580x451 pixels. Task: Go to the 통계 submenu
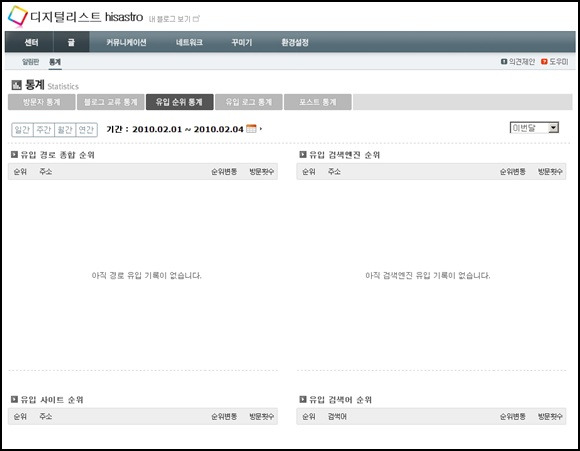pyautogui.click(x=55, y=62)
